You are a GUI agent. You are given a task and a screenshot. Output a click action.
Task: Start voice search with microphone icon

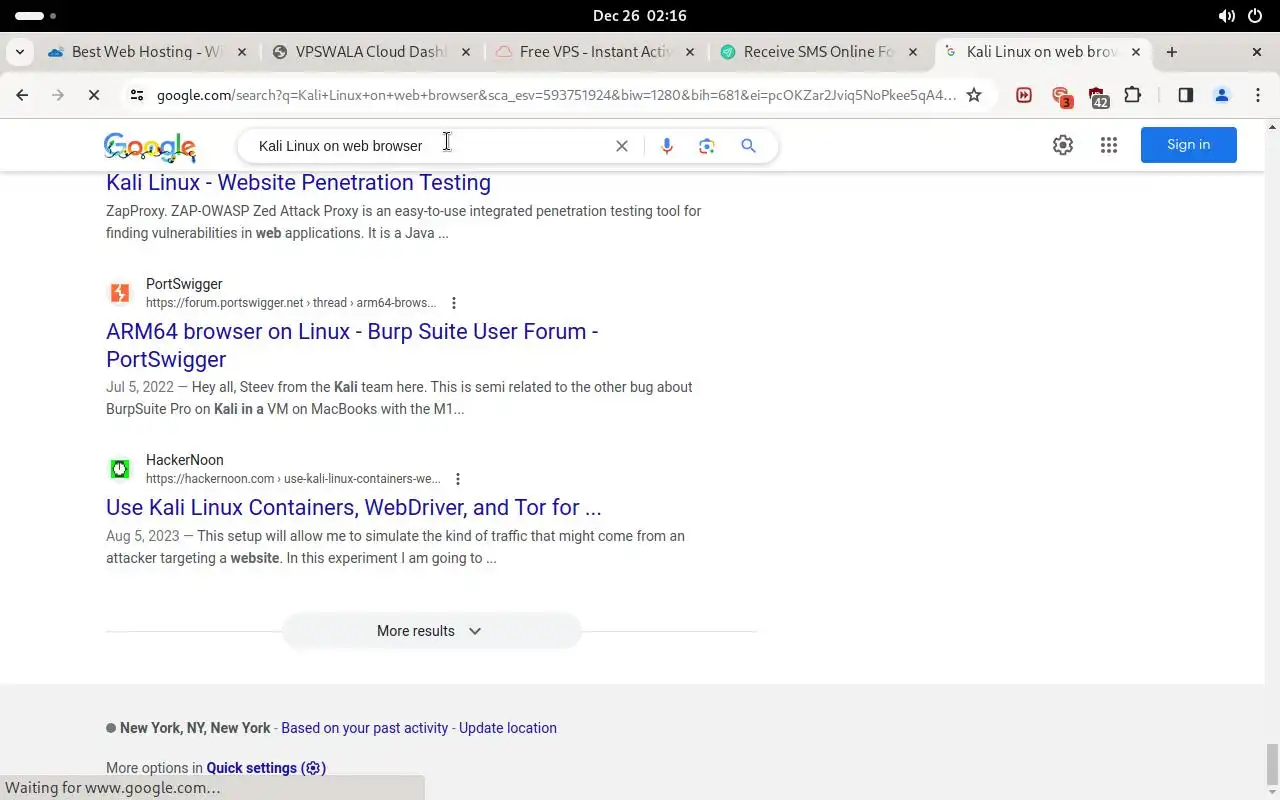(667, 146)
